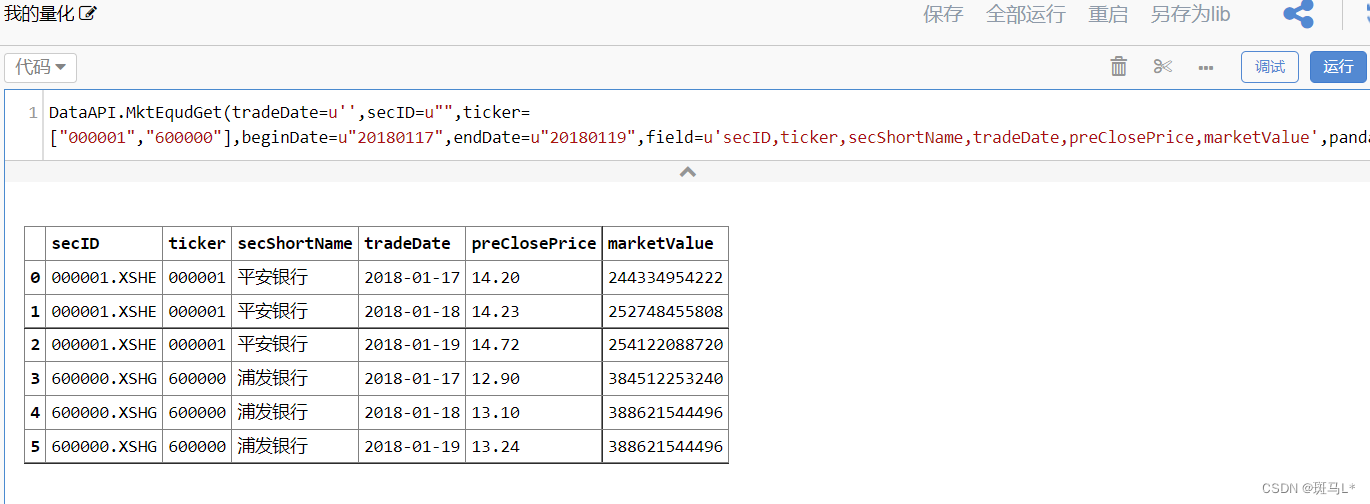Click the marketValue cell 384512253240
The width and height of the screenshot is (1370, 504).
click(x=665, y=379)
